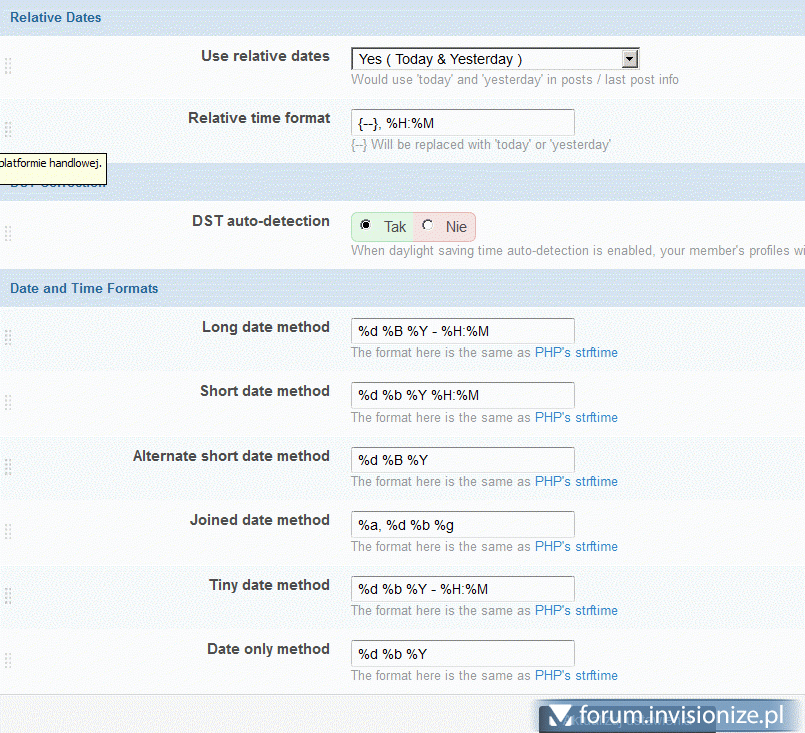
Task: Click the Long date method field
Action: tap(462, 331)
